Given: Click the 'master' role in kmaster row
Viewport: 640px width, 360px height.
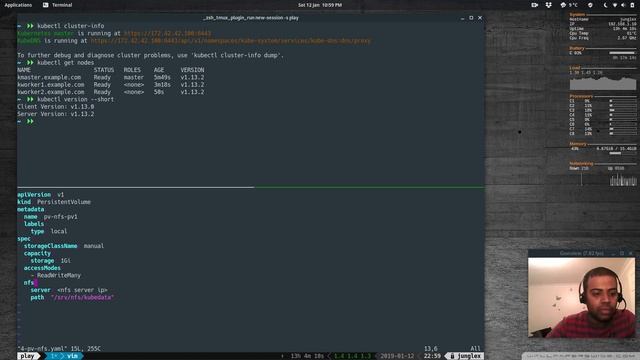Looking at the screenshot, I should [x=134, y=78].
